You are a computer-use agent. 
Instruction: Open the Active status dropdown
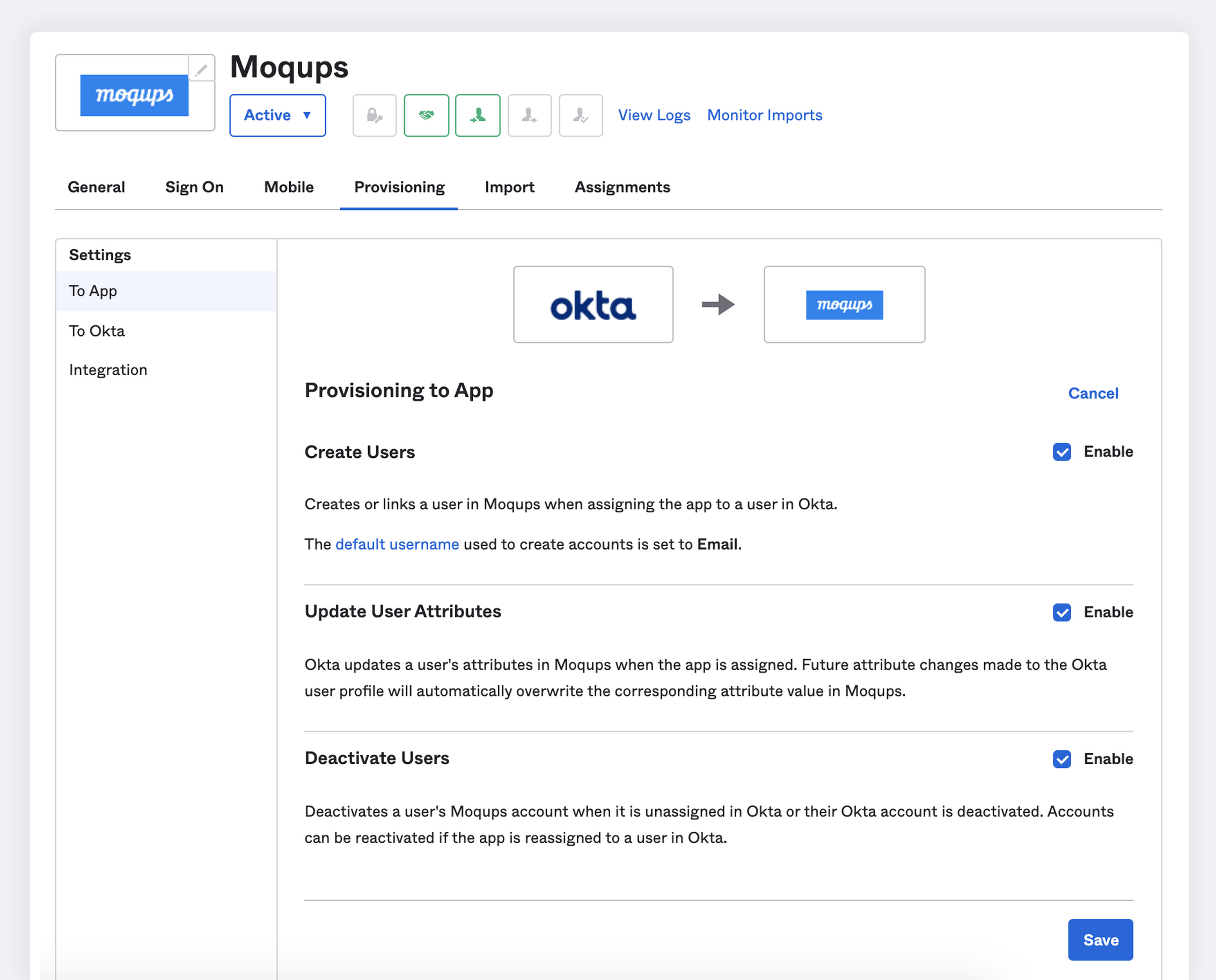click(277, 115)
